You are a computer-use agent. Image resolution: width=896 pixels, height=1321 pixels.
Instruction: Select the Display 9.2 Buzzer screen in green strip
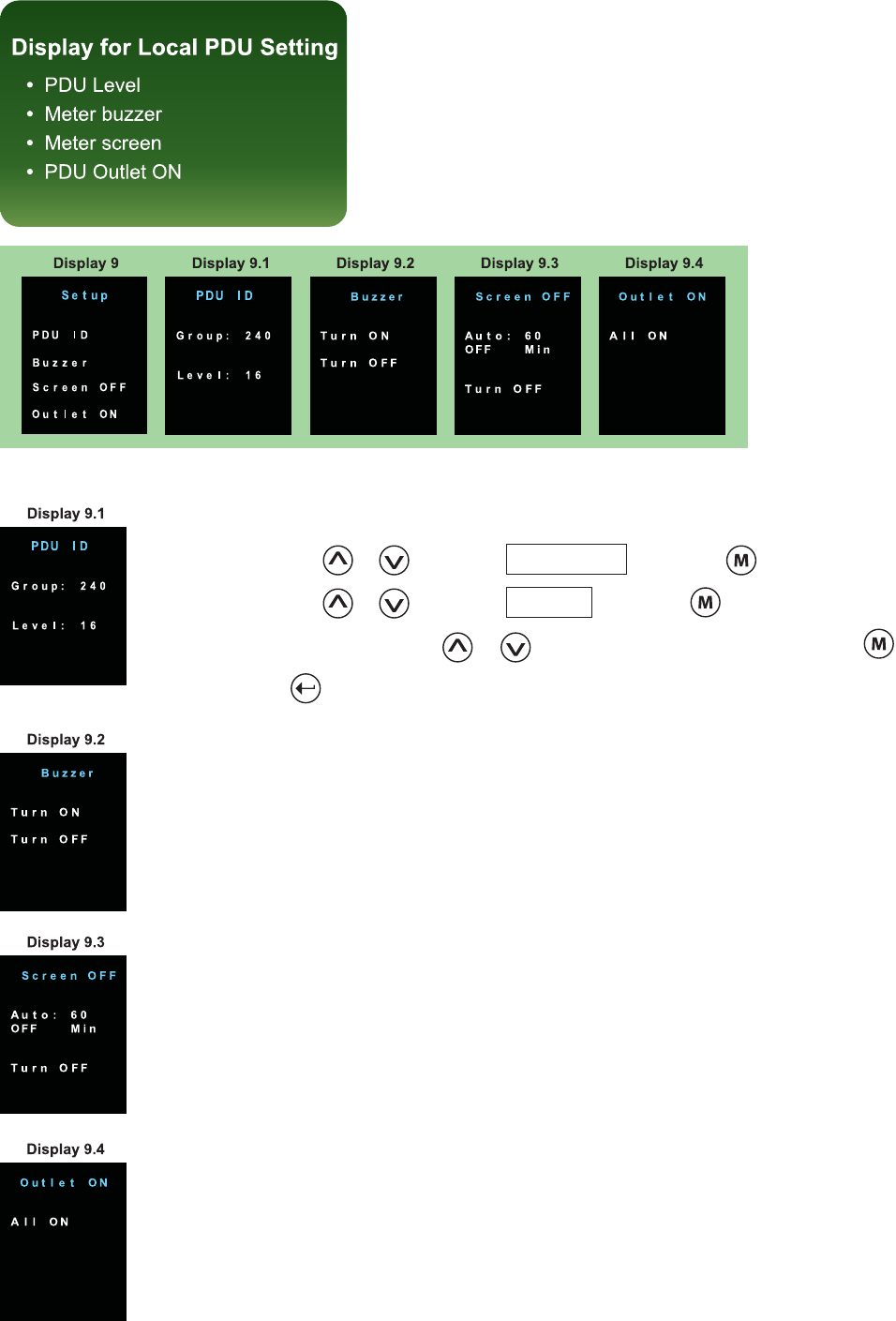pos(373,355)
